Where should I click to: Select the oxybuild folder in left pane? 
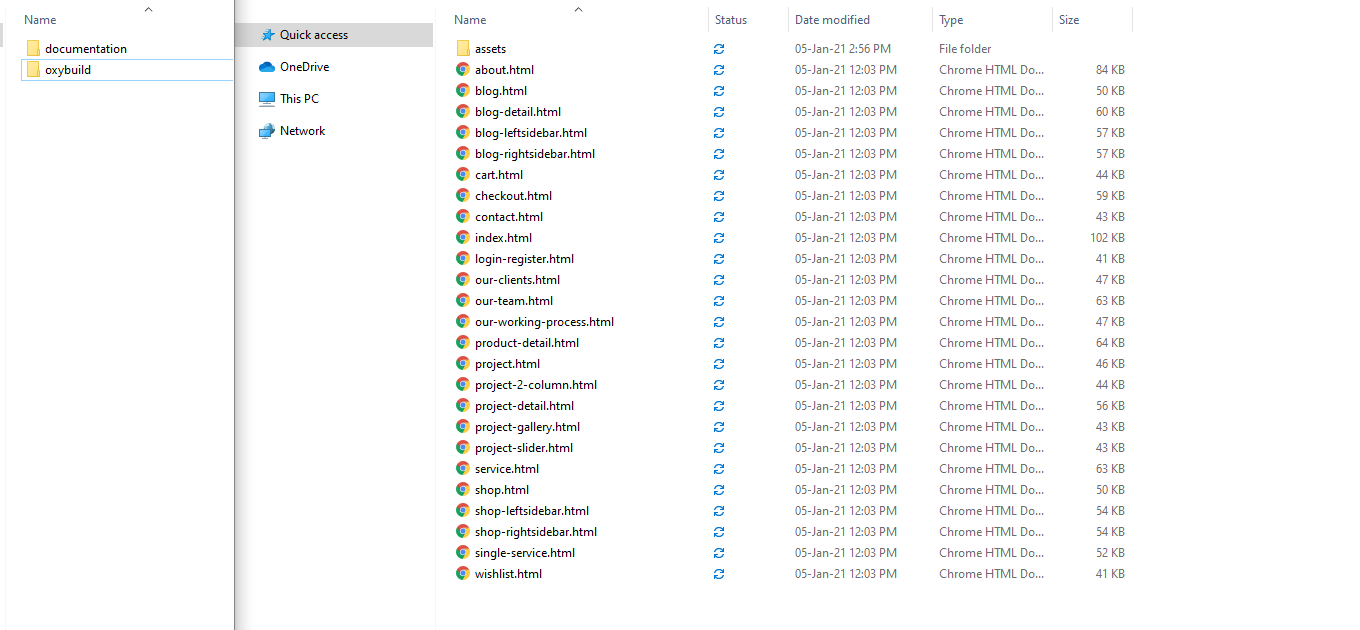68,70
